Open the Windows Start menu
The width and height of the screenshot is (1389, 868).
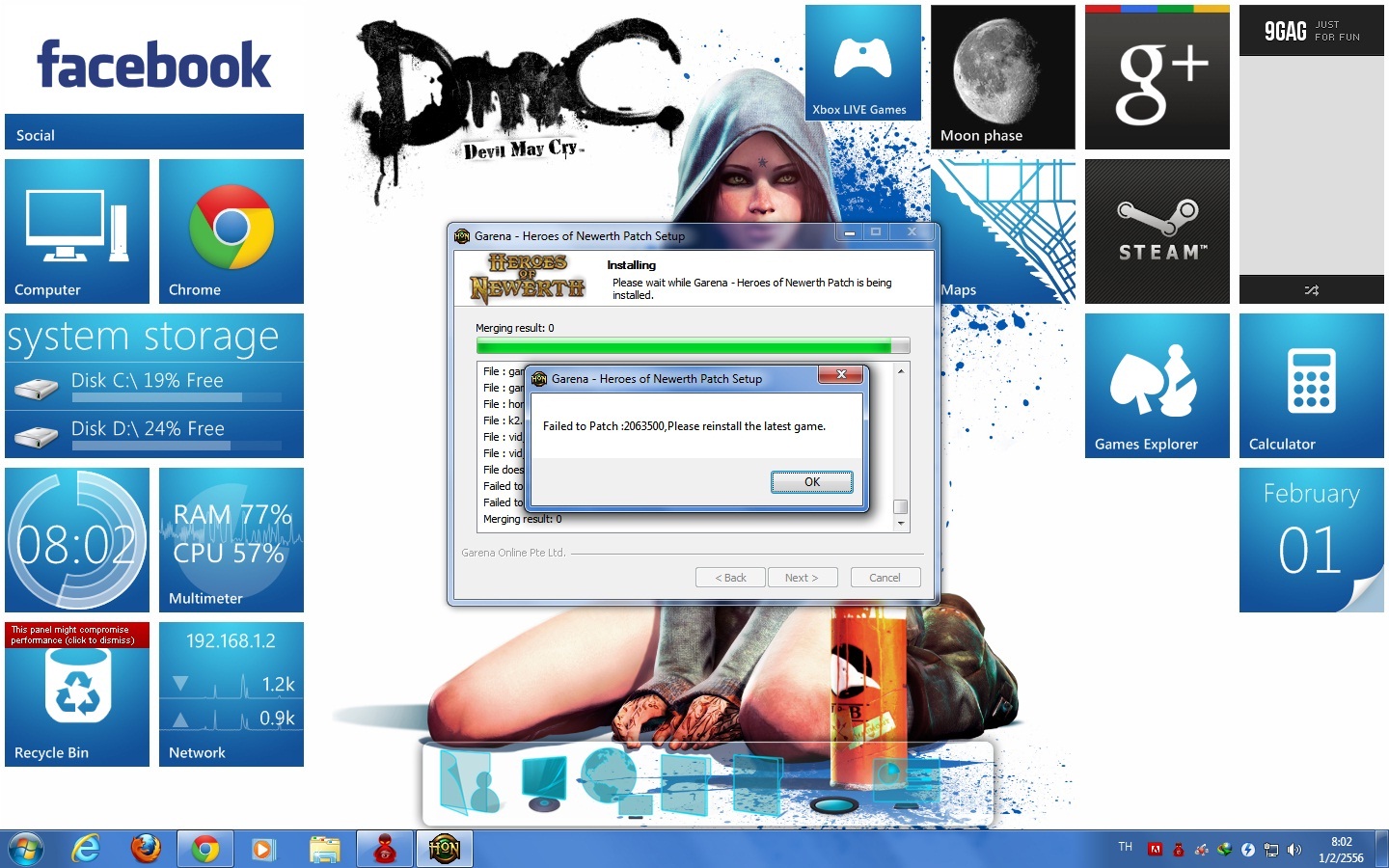coord(26,849)
